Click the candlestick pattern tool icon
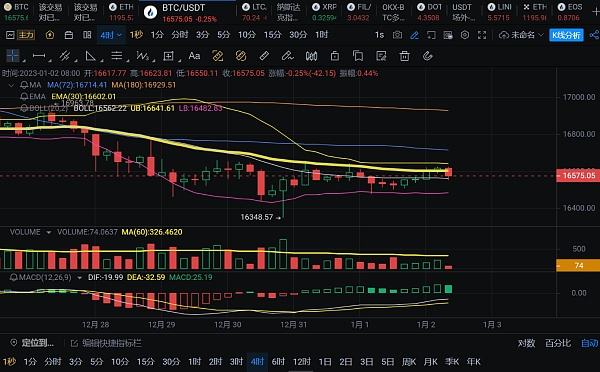600x372 pixels. (x=311, y=56)
